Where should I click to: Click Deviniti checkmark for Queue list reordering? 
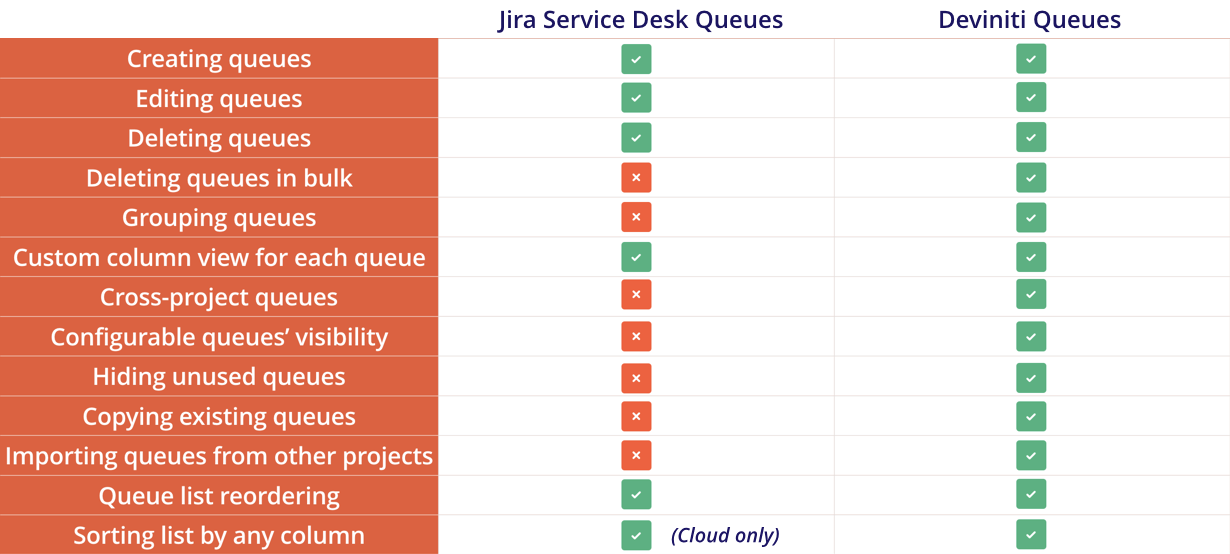1031,495
